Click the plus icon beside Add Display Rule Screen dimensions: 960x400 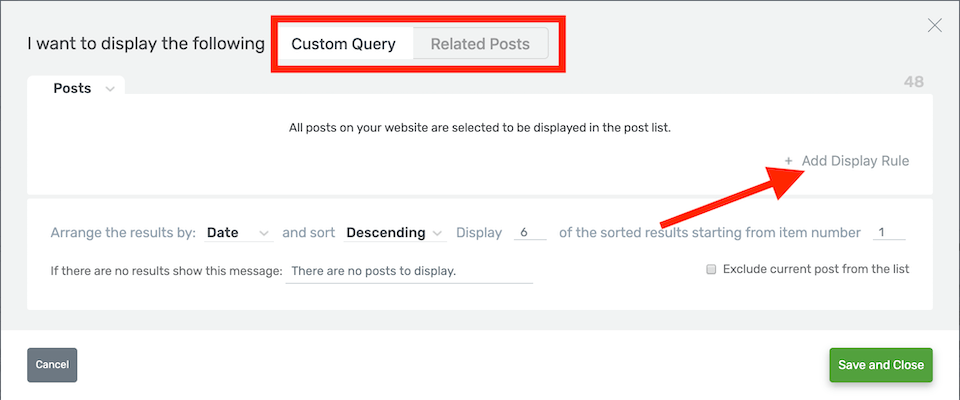pyautogui.click(x=788, y=161)
